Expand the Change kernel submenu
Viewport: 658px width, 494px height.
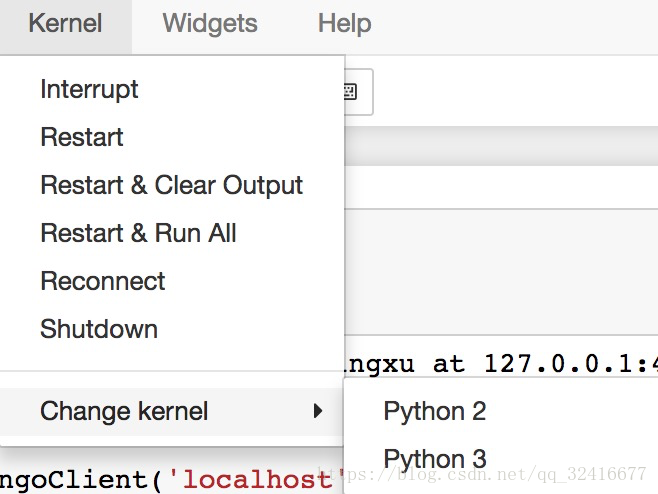coord(172,411)
